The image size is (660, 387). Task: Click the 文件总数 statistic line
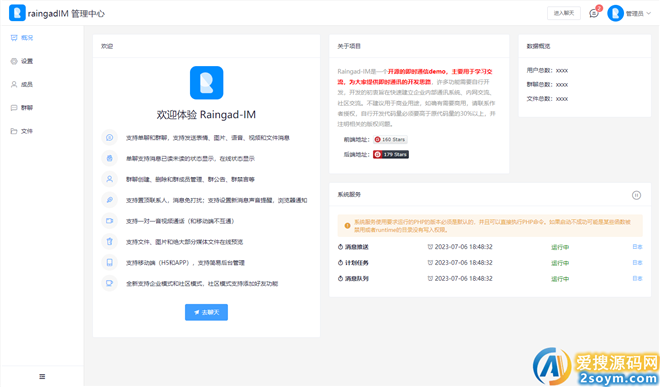pyautogui.click(x=547, y=99)
